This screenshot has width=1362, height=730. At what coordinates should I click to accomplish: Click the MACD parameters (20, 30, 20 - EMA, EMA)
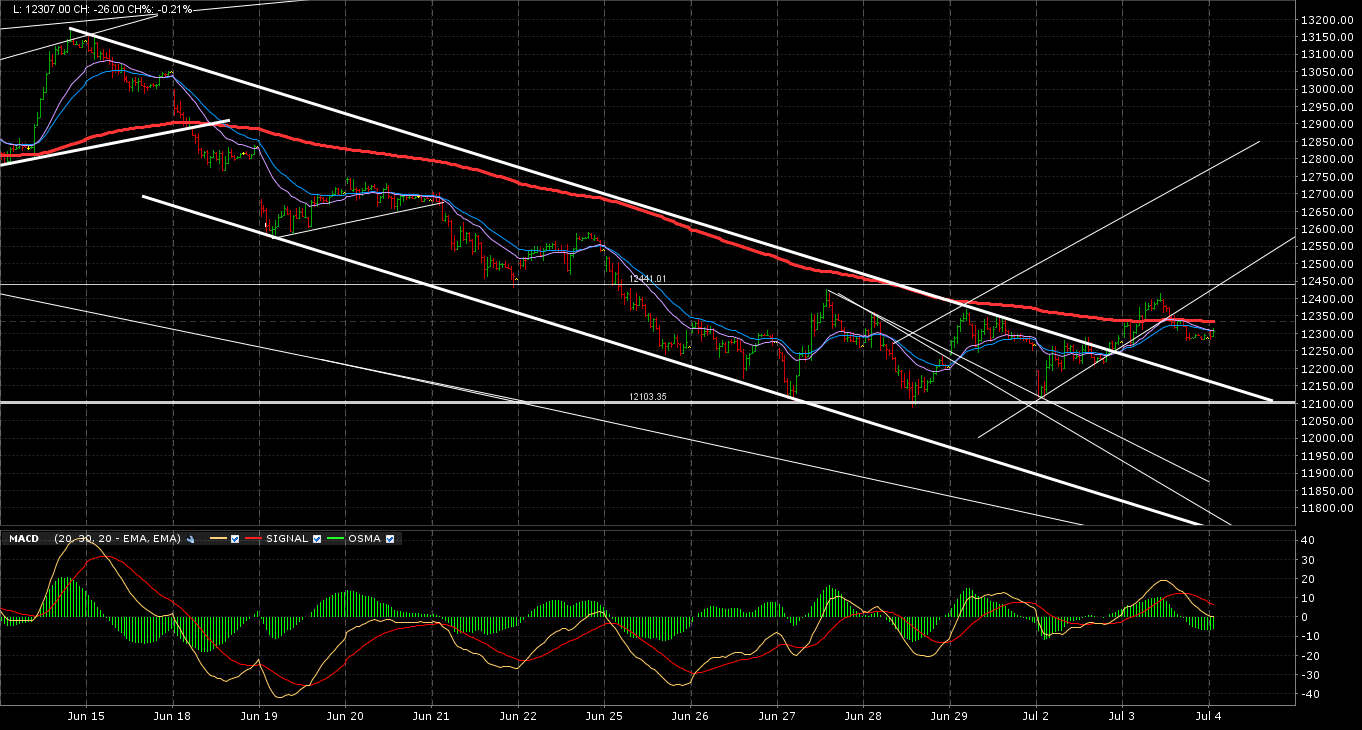click(117, 539)
